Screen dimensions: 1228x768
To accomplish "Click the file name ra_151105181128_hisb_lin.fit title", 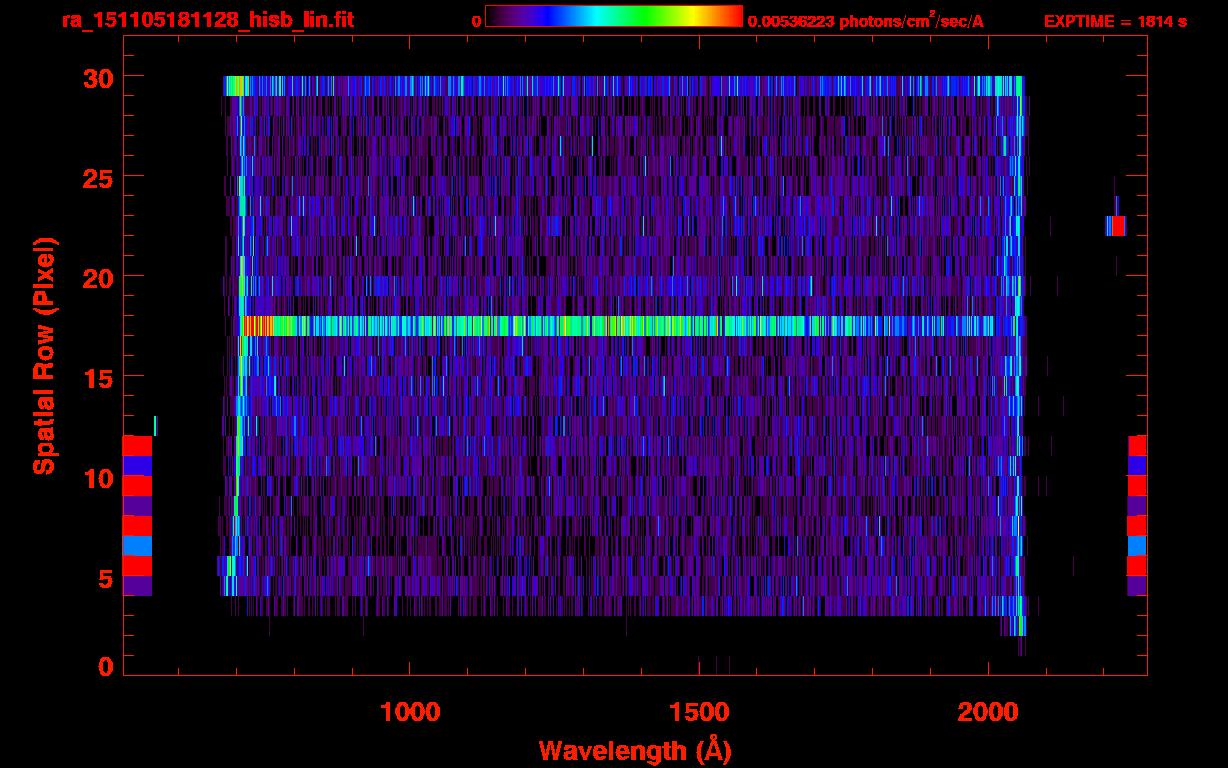I will pyautogui.click(x=207, y=20).
